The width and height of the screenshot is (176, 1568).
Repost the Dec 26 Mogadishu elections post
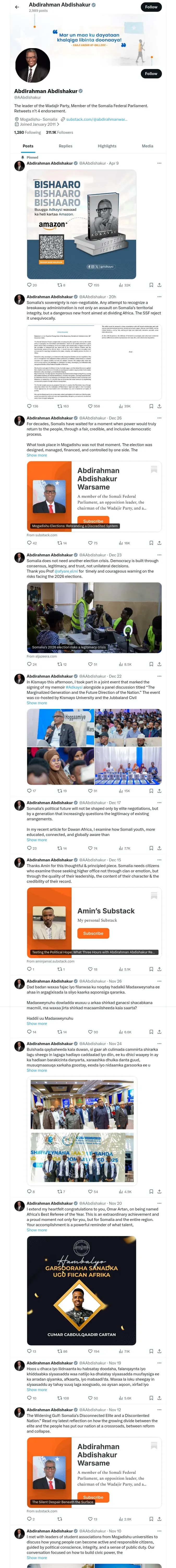tap(59, 543)
